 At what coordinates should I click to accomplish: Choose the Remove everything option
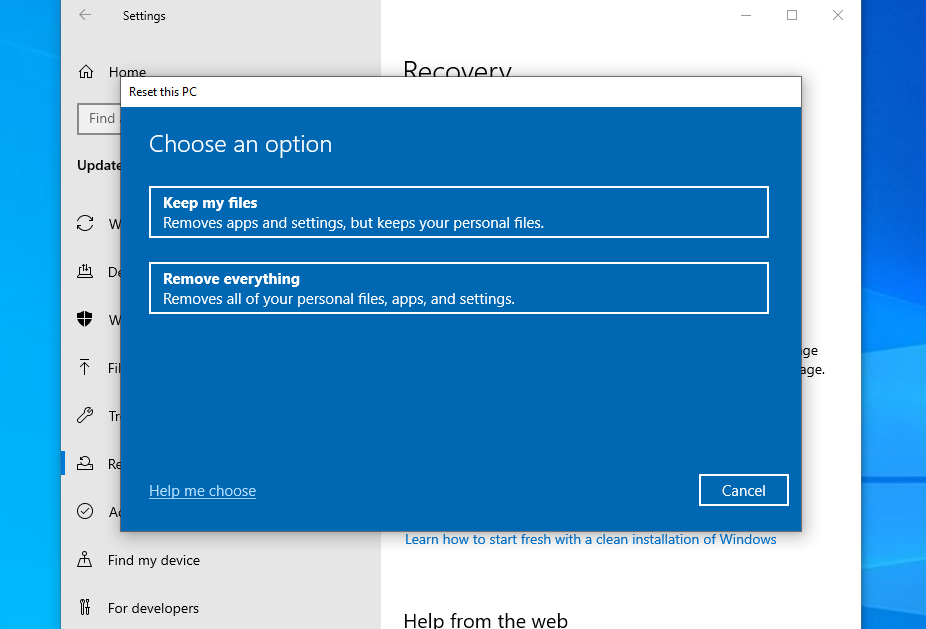458,288
